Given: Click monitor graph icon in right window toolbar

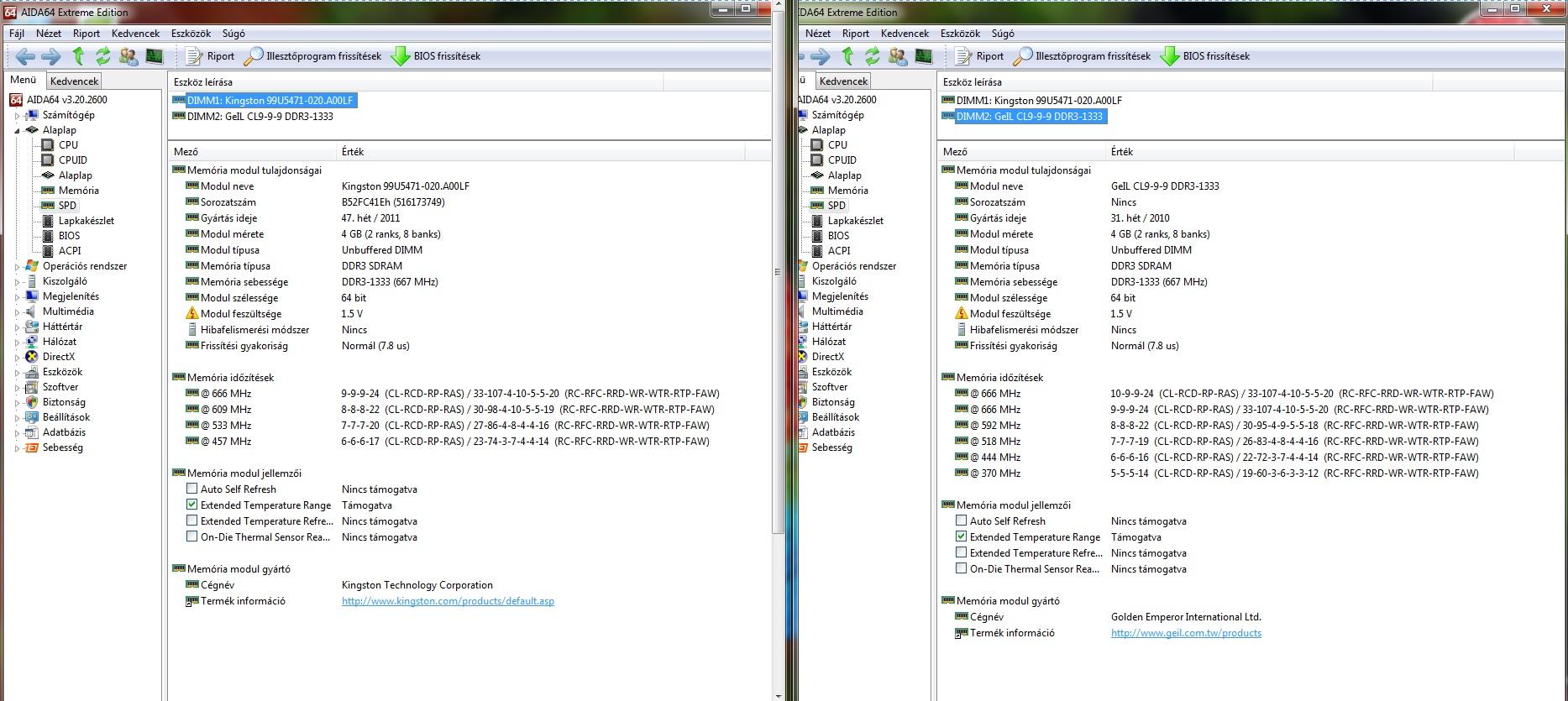Looking at the screenshot, I should [x=923, y=56].
